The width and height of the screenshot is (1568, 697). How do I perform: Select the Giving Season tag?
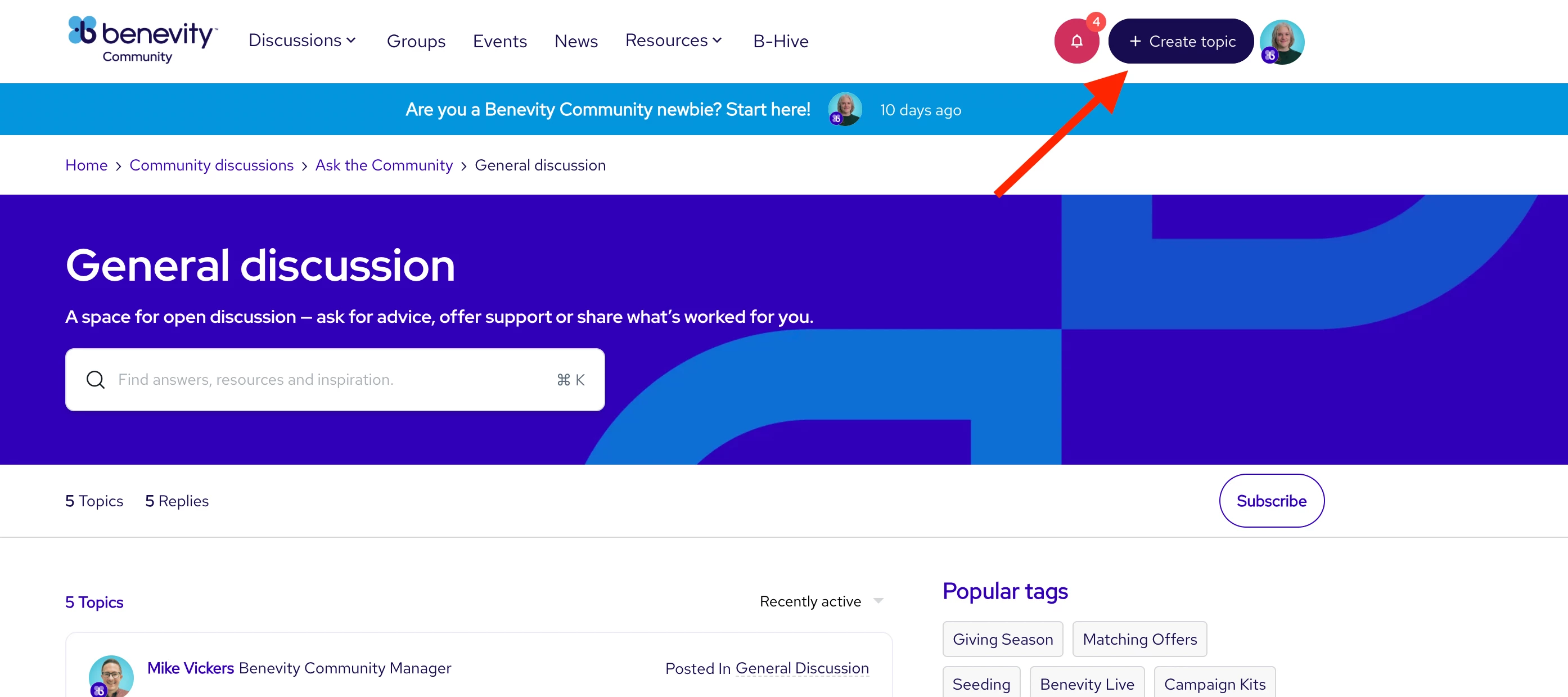pyautogui.click(x=1002, y=639)
